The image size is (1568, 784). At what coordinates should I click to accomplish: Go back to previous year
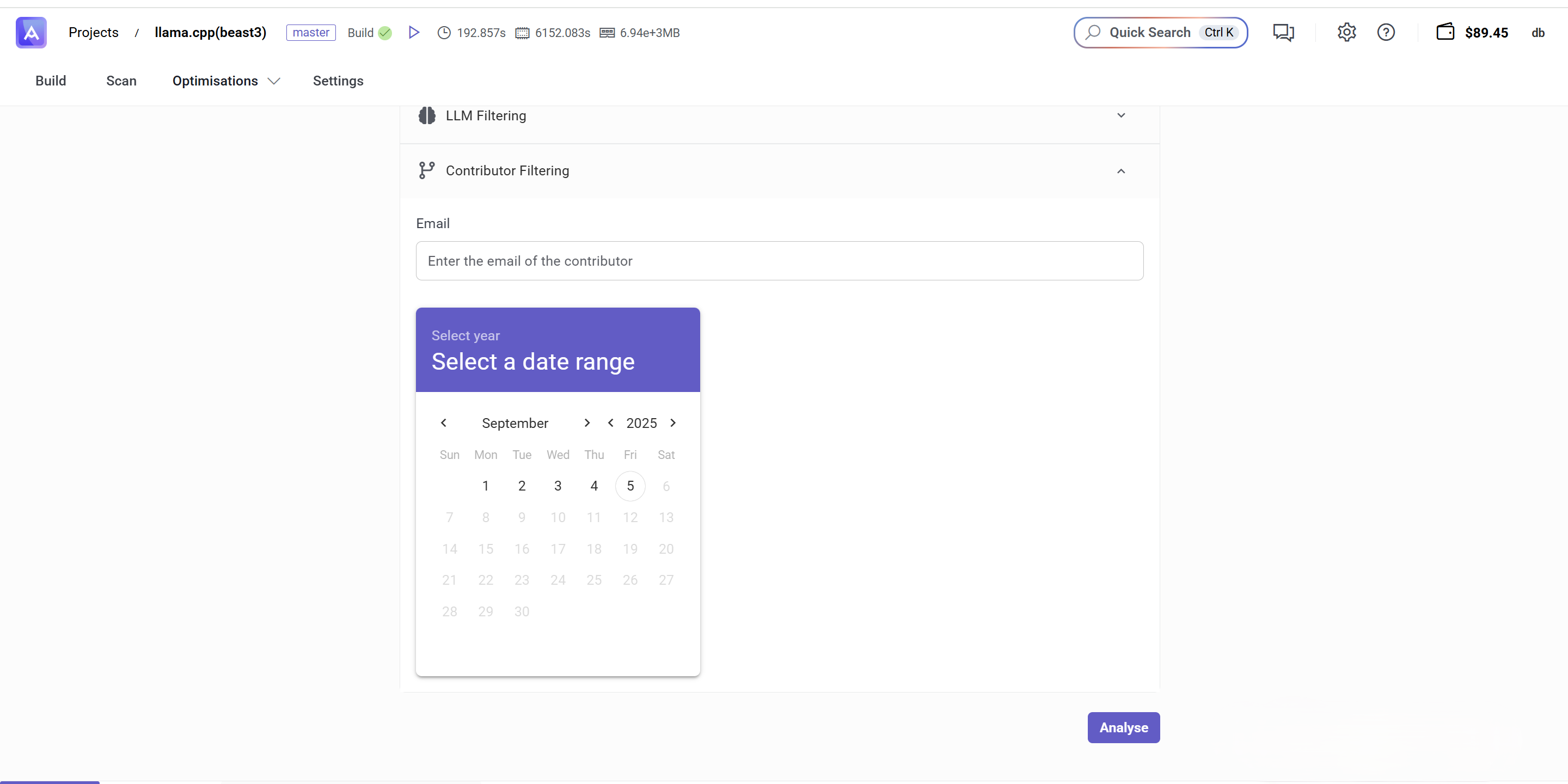pos(610,423)
